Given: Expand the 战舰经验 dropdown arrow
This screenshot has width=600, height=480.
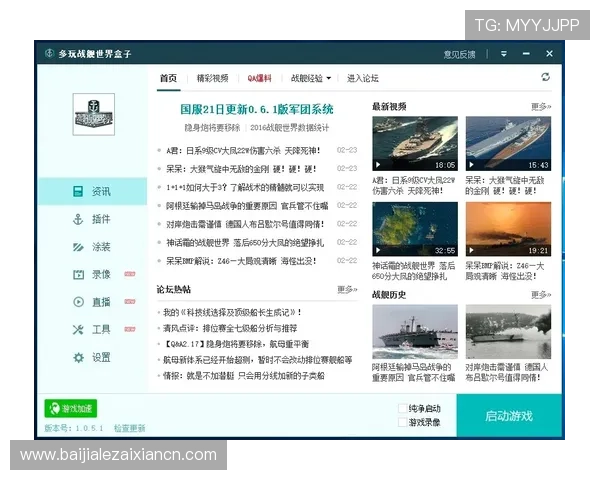Looking at the screenshot, I should (329, 78).
